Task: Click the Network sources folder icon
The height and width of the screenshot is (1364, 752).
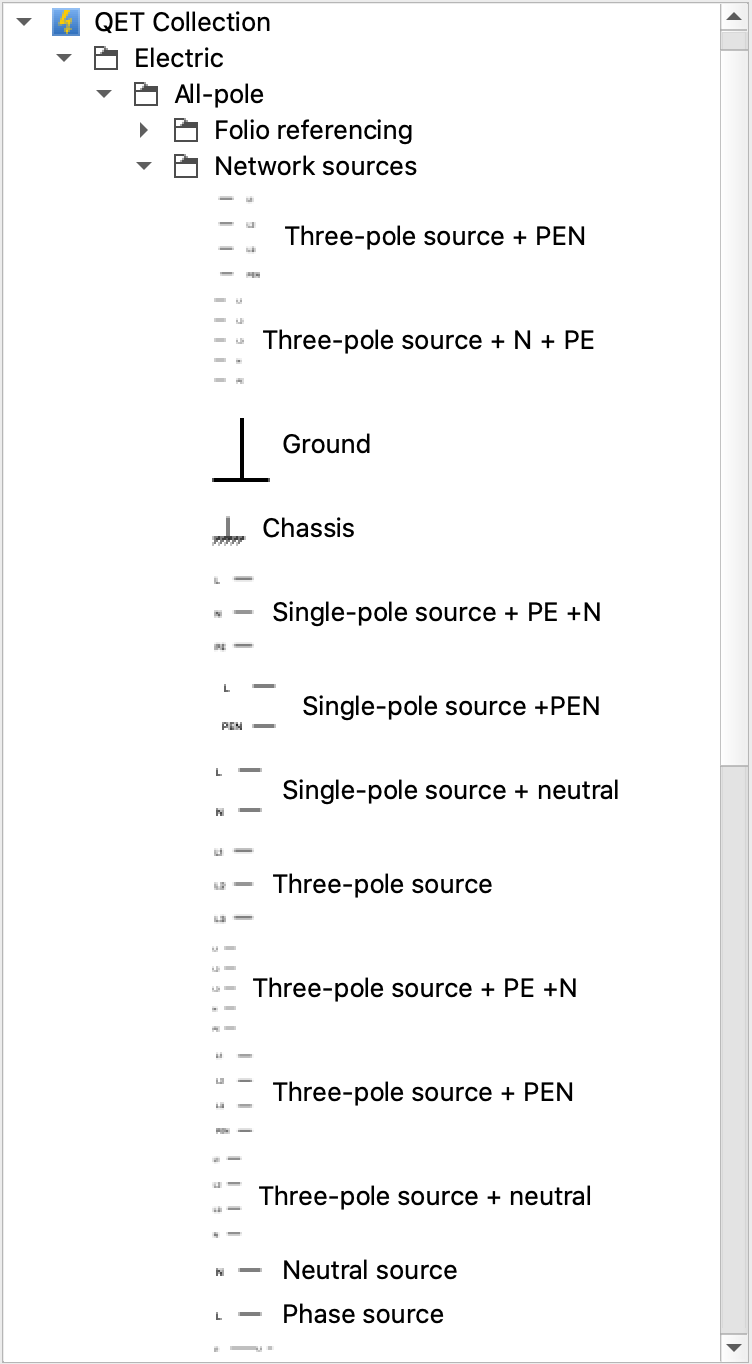Action: [186, 166]
